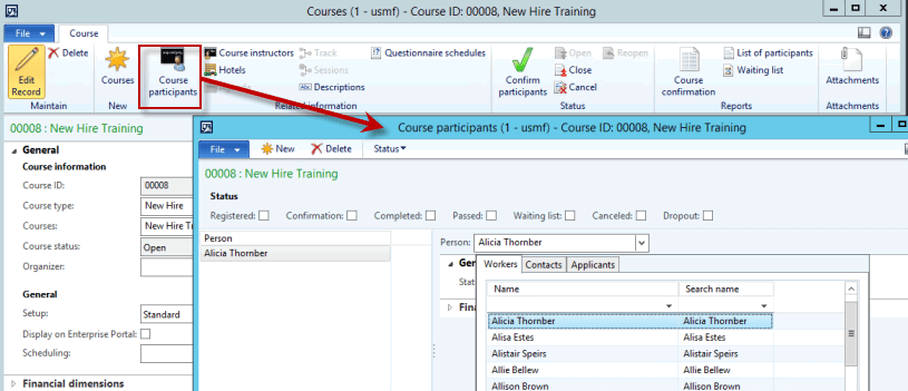Select the Course ribbon tab
908x391 pixels.
(84, 34)
